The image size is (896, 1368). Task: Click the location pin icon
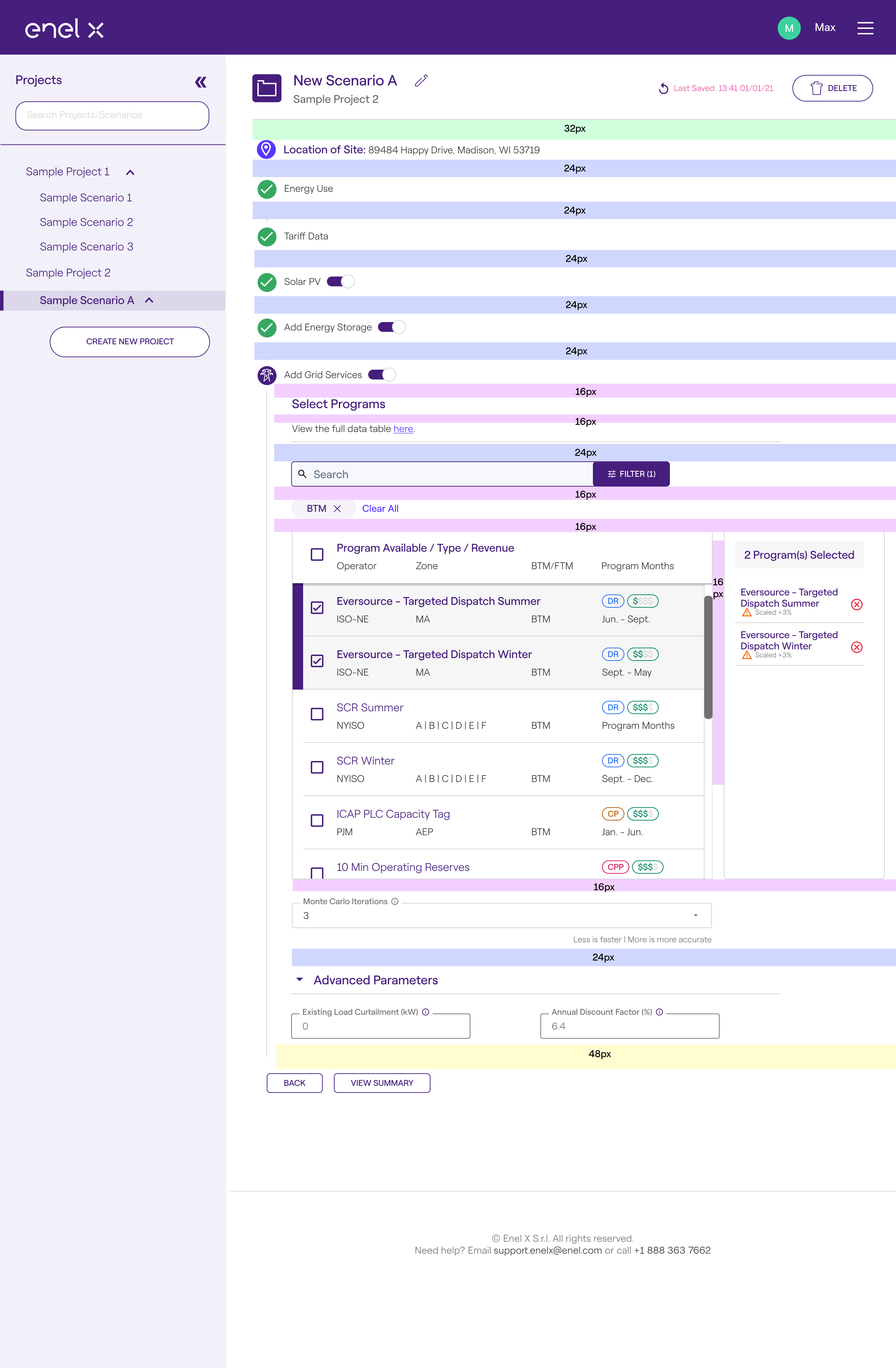[266, 149]
